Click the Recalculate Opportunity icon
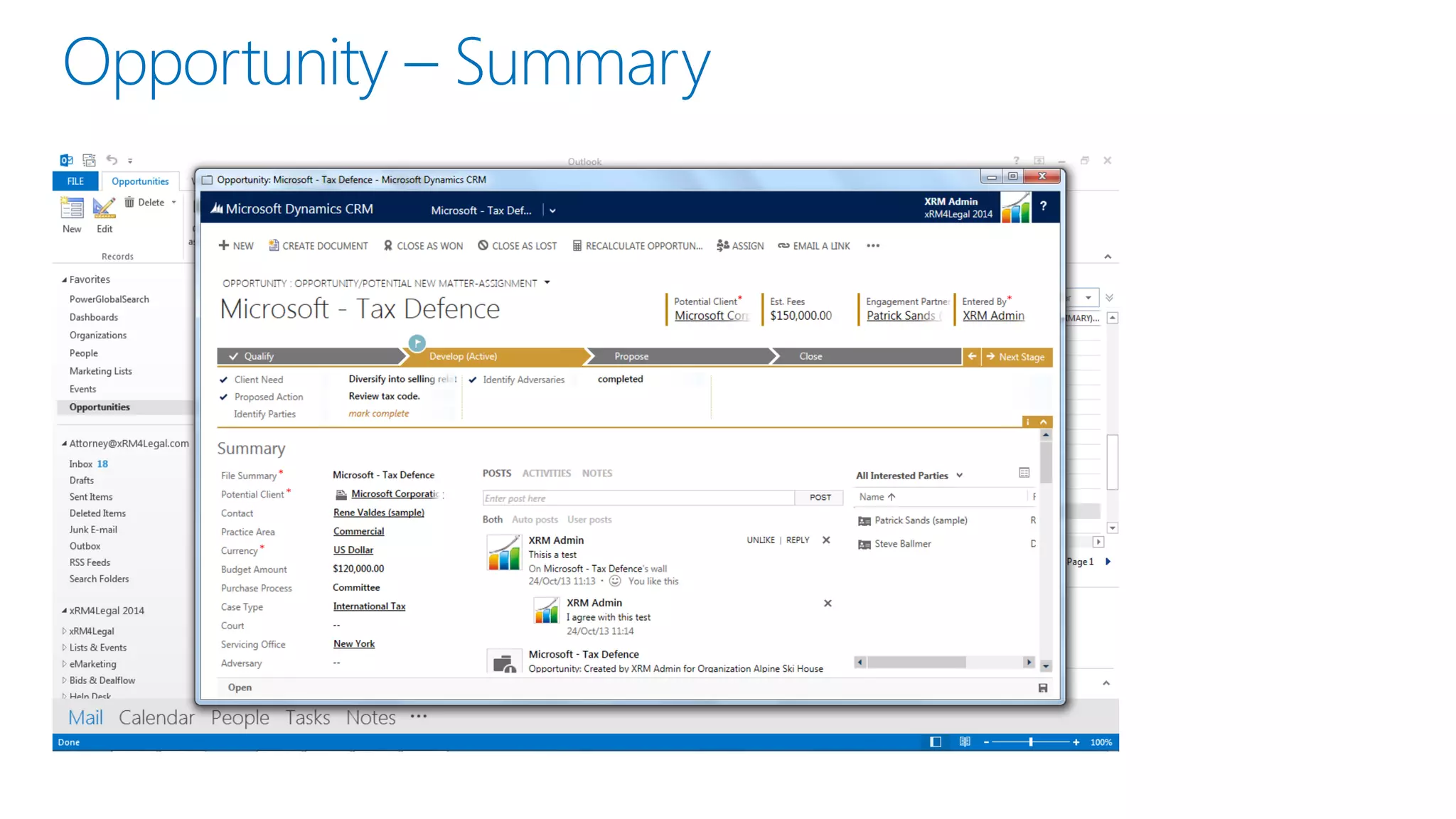 577,245
